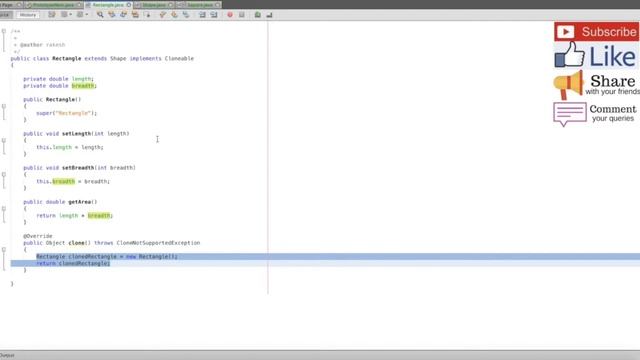The image size is (640, 360).
Task: Collapse the Javadoc comment fold
Action: (4, 31)
